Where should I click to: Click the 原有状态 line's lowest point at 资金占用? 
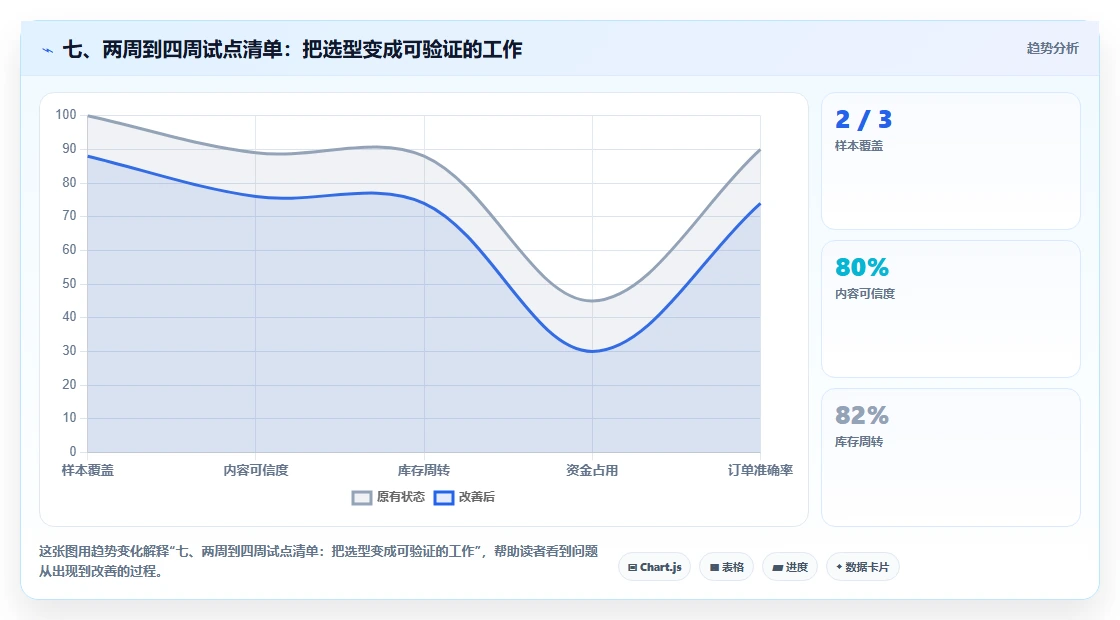coord(592,301)
